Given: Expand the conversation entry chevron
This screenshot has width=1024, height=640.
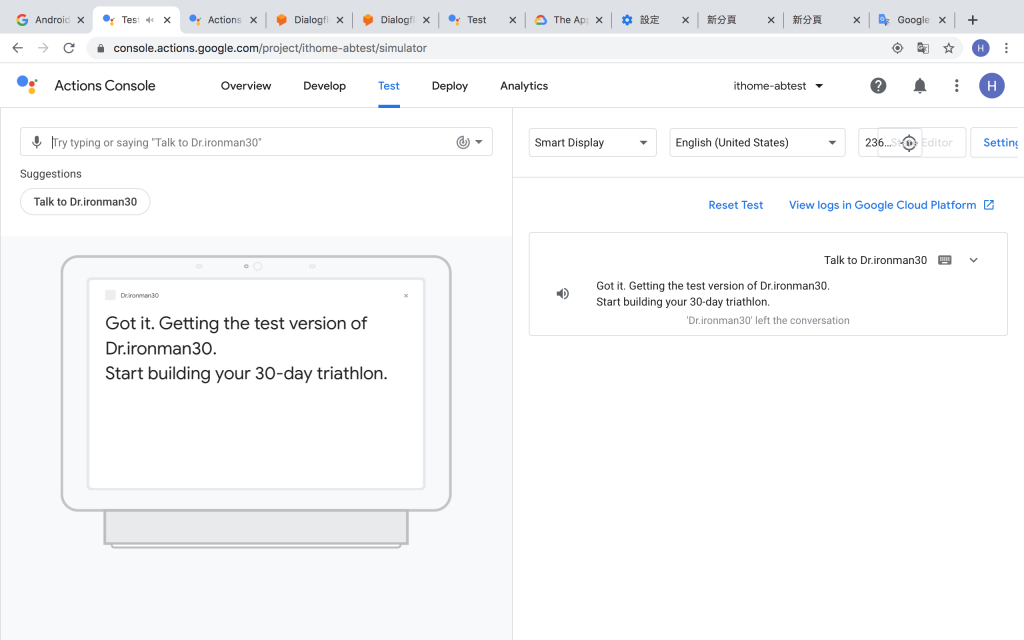Looking at the screenshot, I should (x=973, y=260).
